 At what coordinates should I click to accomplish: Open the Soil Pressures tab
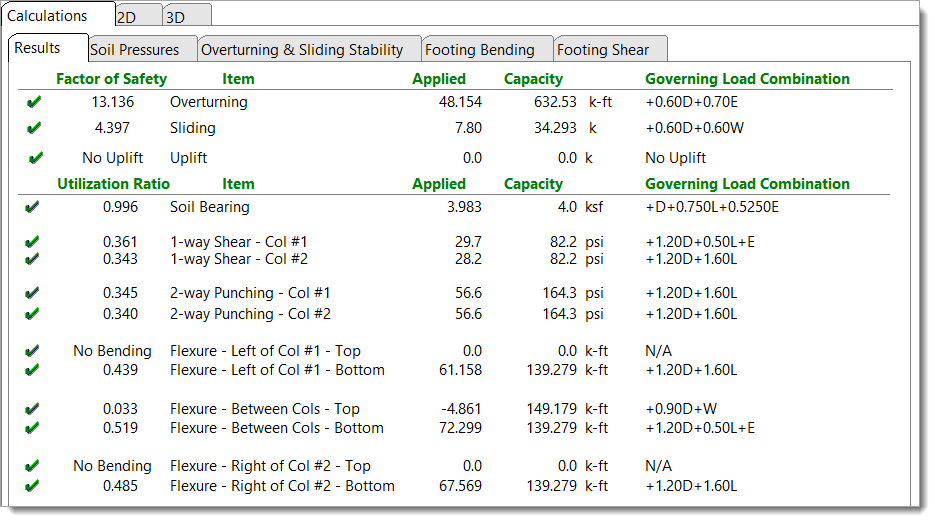coord(143,50)
